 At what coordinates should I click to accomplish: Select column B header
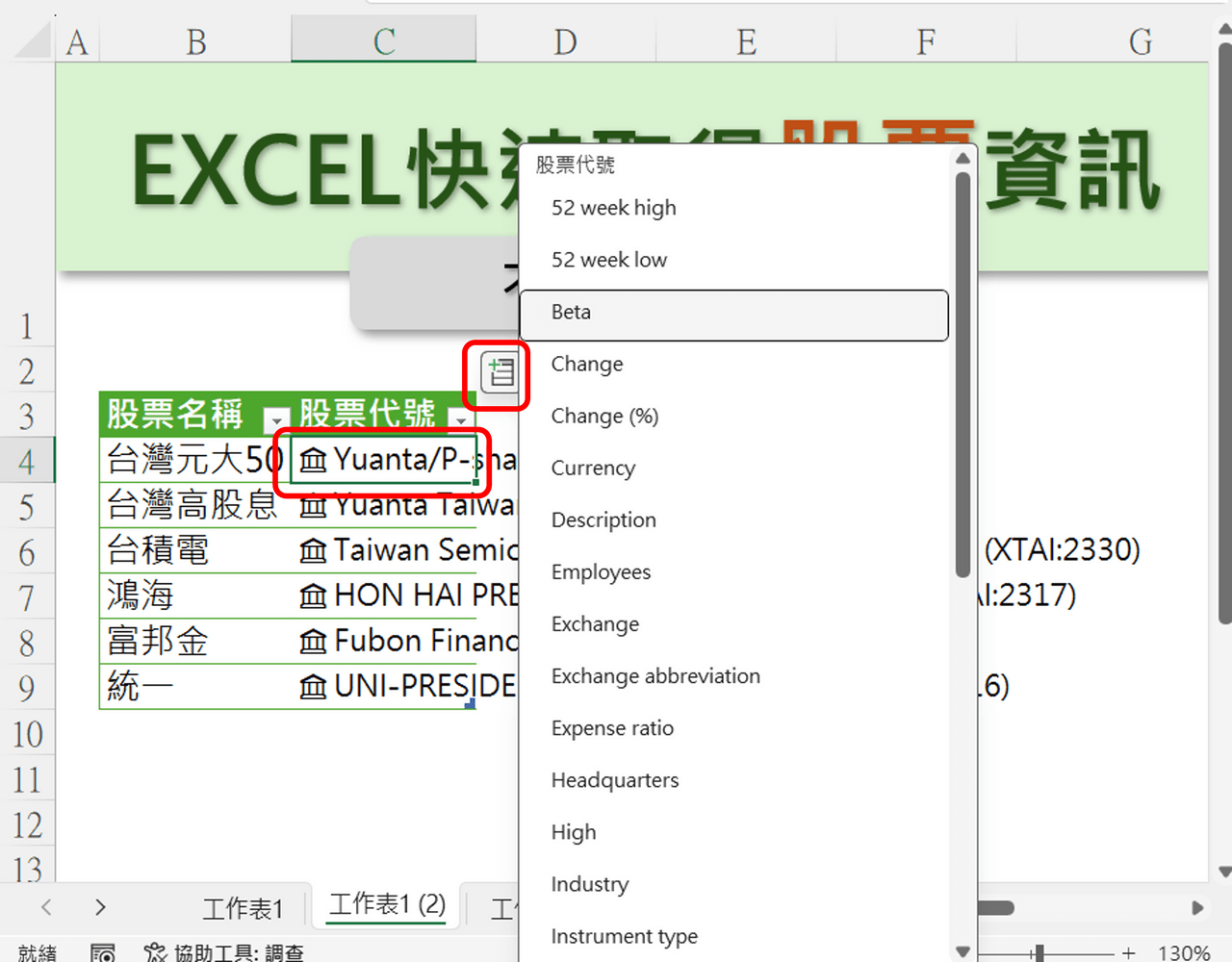tap(196, 41)
